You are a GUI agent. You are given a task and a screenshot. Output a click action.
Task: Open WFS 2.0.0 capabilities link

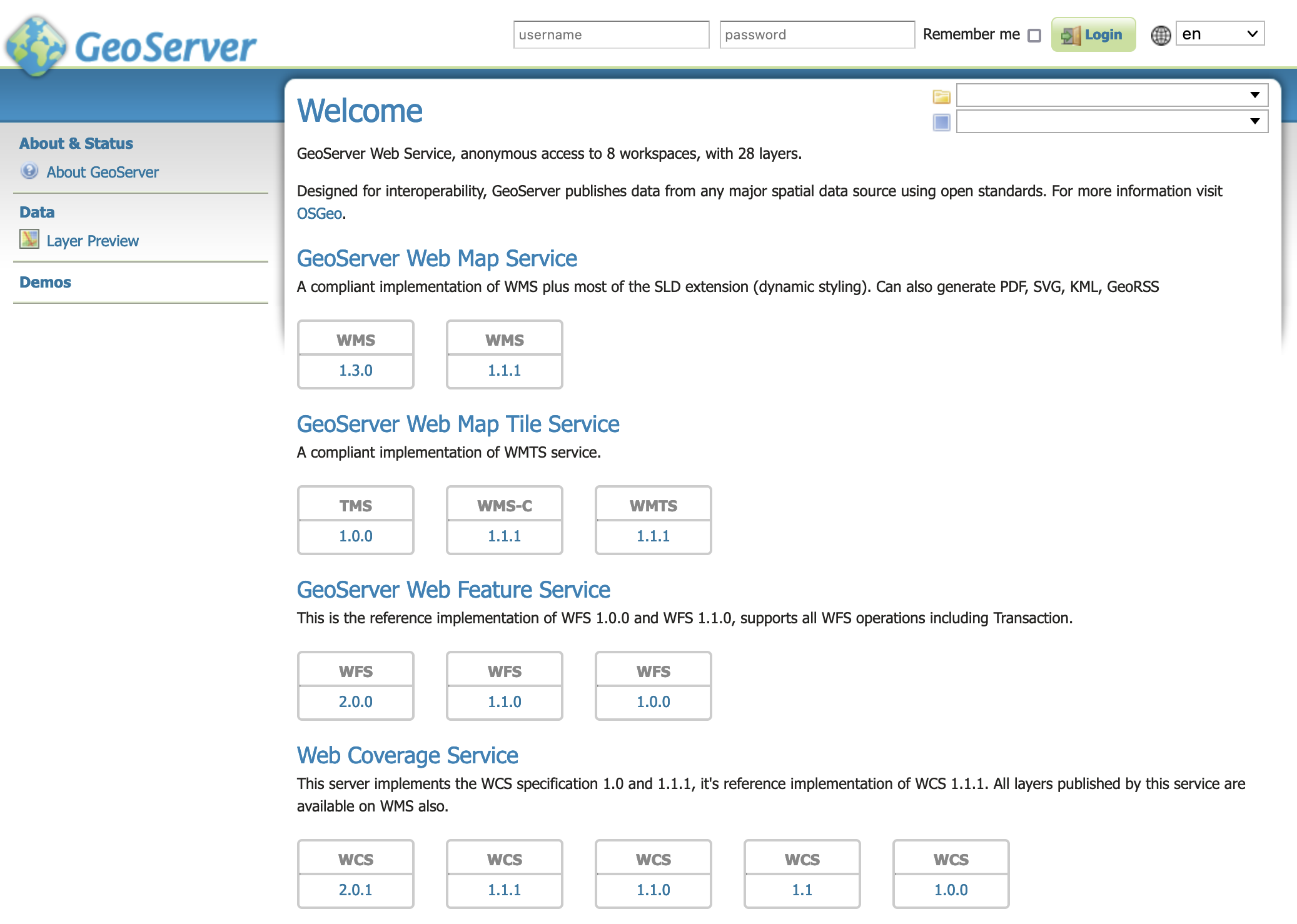point(355,701)
